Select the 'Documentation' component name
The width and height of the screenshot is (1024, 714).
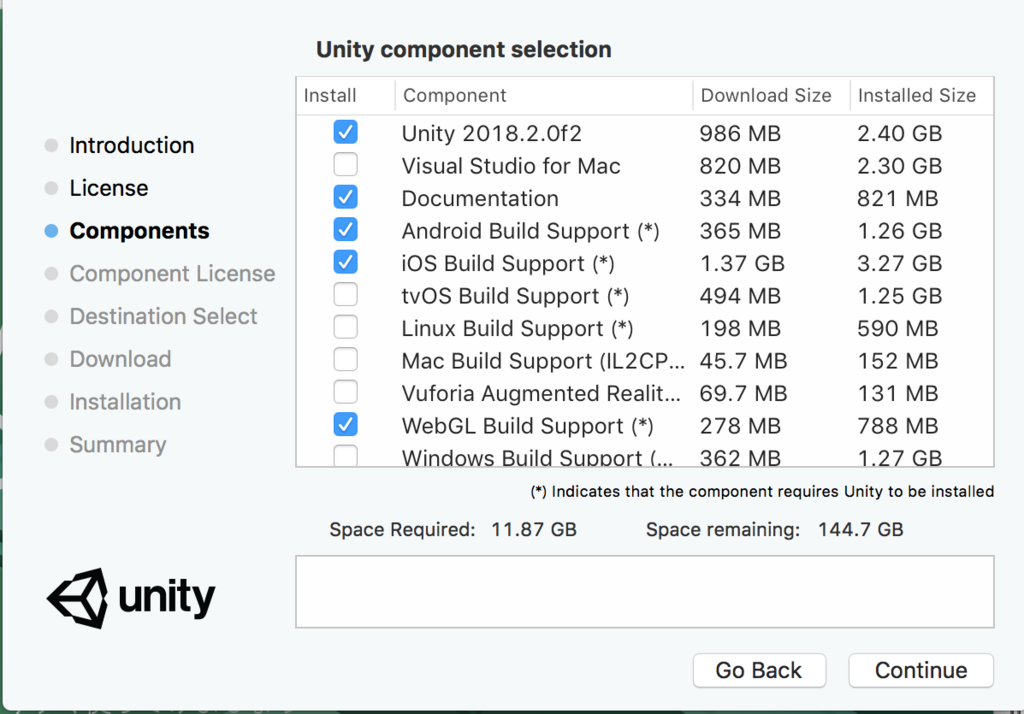[480, 199]
